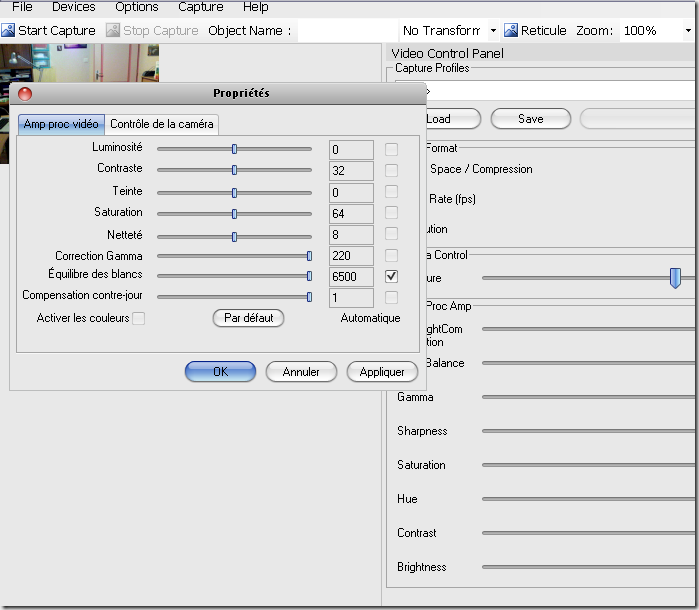Enable the Activer les couleurs checkbox

click(x=139, y=318)
